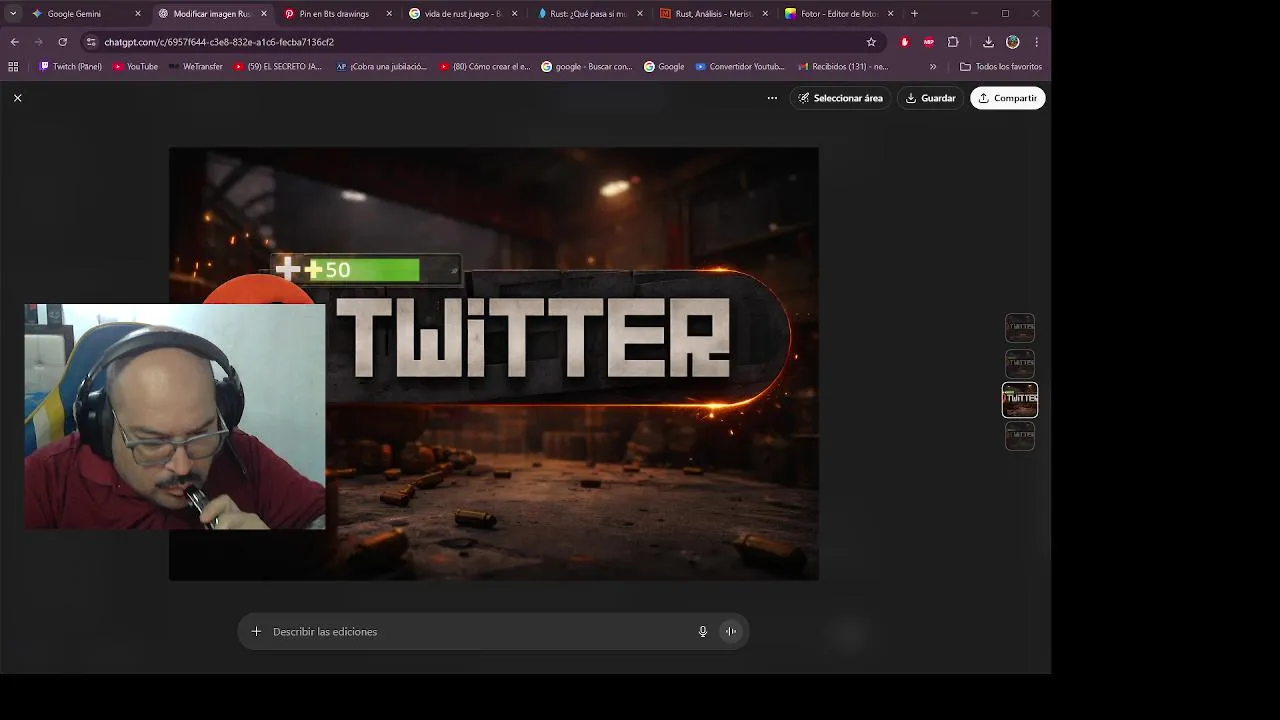Screen dimensions: 1280x720
Task: Switch to the Google Gemini tab
Action: (x=85, y=14)
